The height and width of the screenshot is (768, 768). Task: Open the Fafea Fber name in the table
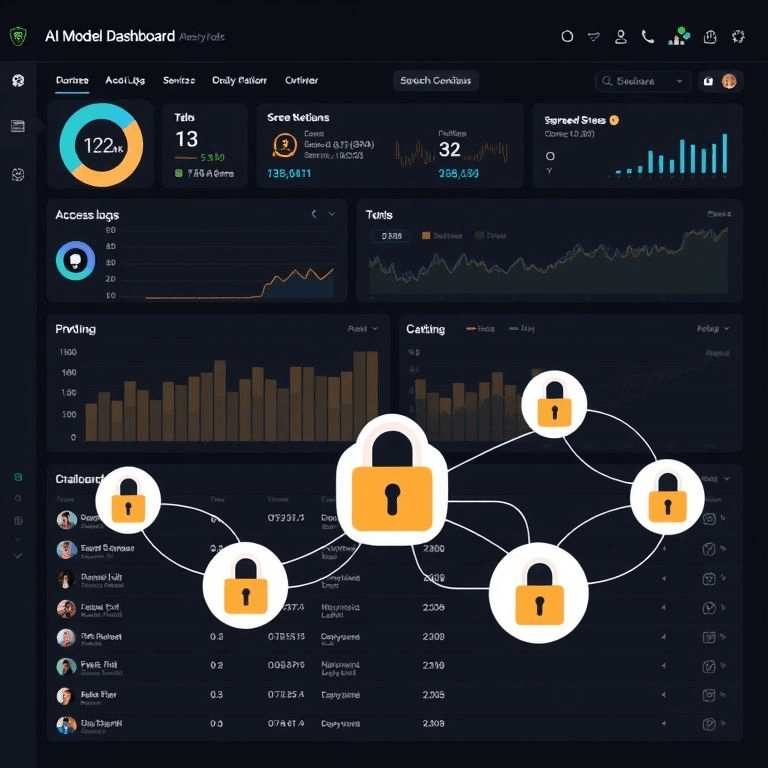98,695
